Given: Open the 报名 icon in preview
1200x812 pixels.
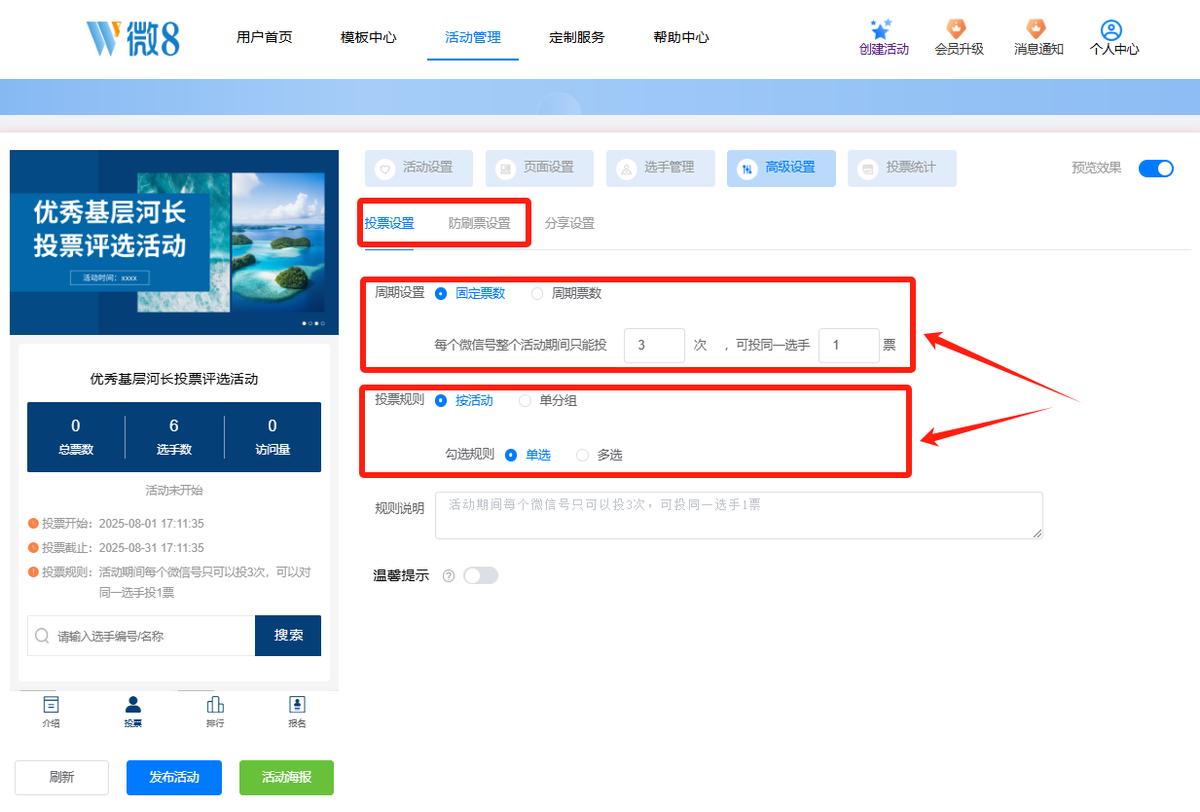Looking at the screenshot, I should (297, 704).
